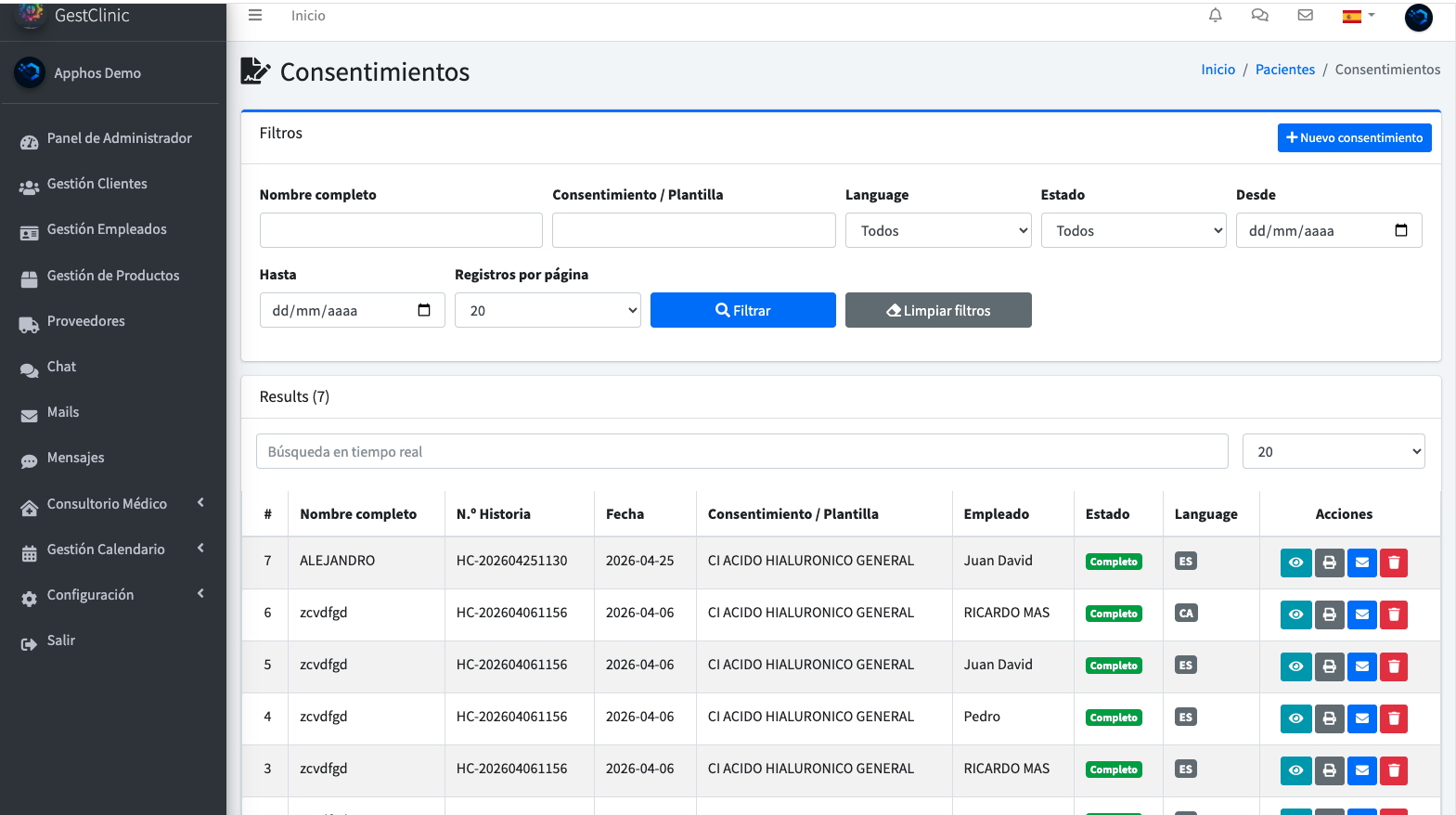Click Nuevo consentimiento button
The image size is (1456, 815).
(1354, 137)
